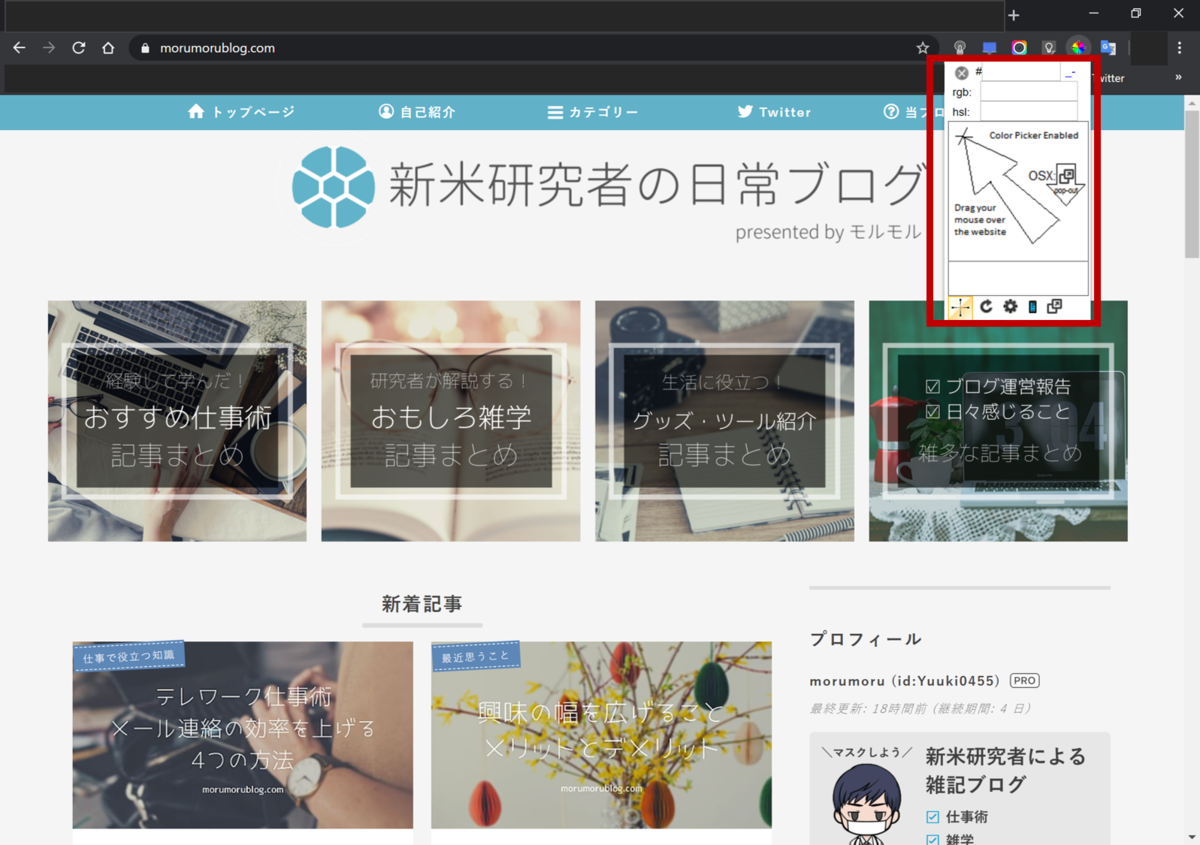This screenshot has height=845, width=1200.
Task: Open the browser three-dot menu
Action: [x=1180, y=47]
